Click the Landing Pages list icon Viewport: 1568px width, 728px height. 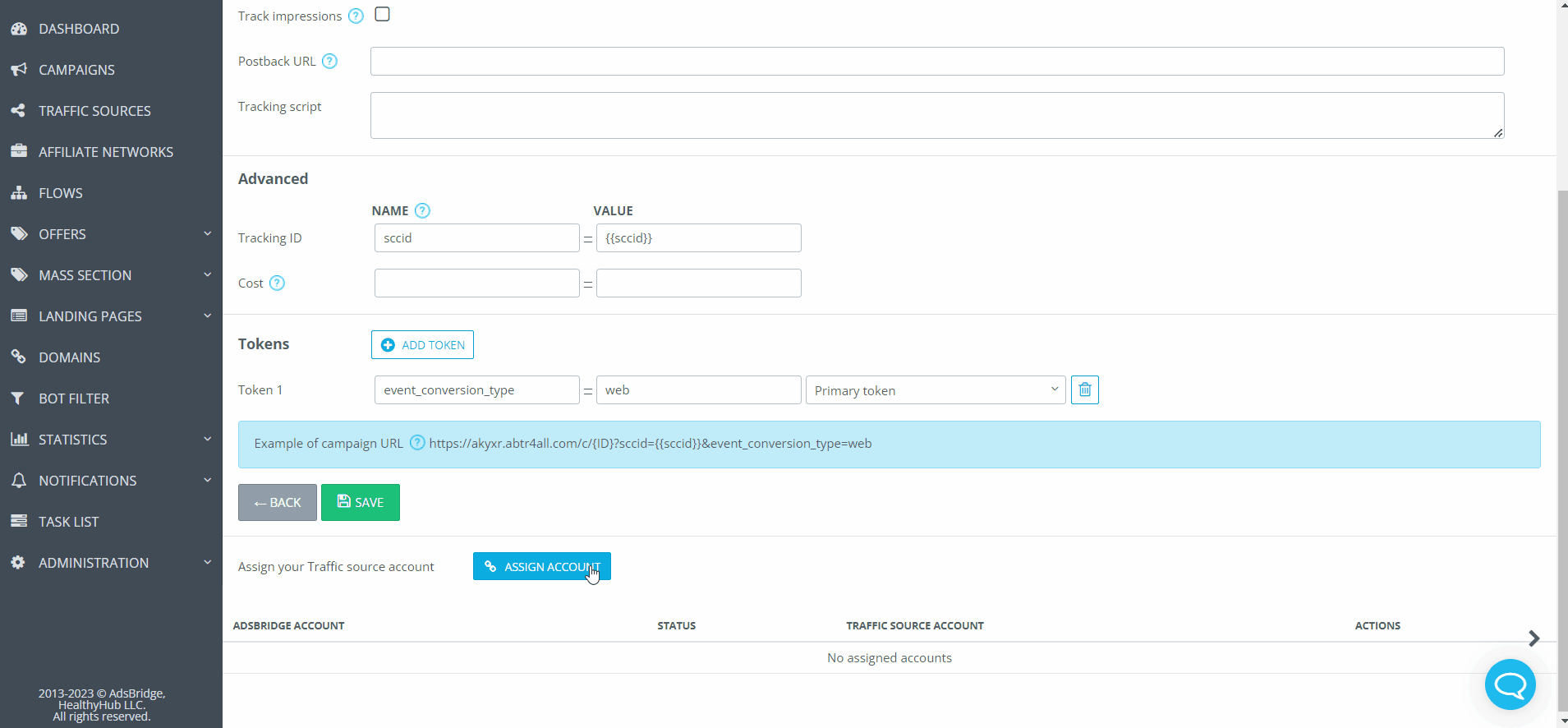[x=19, y=316]
